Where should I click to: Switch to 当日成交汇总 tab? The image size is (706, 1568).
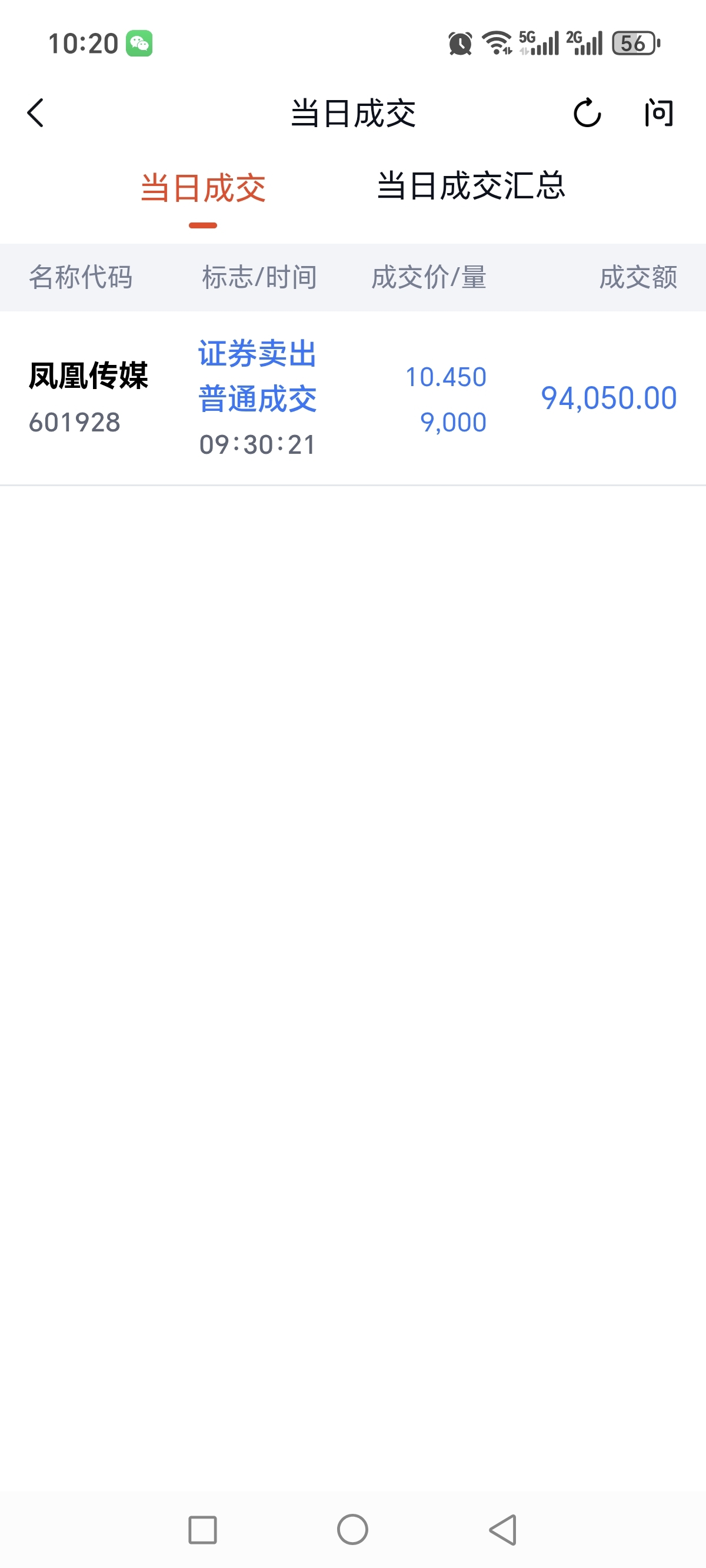click(471, 185)
